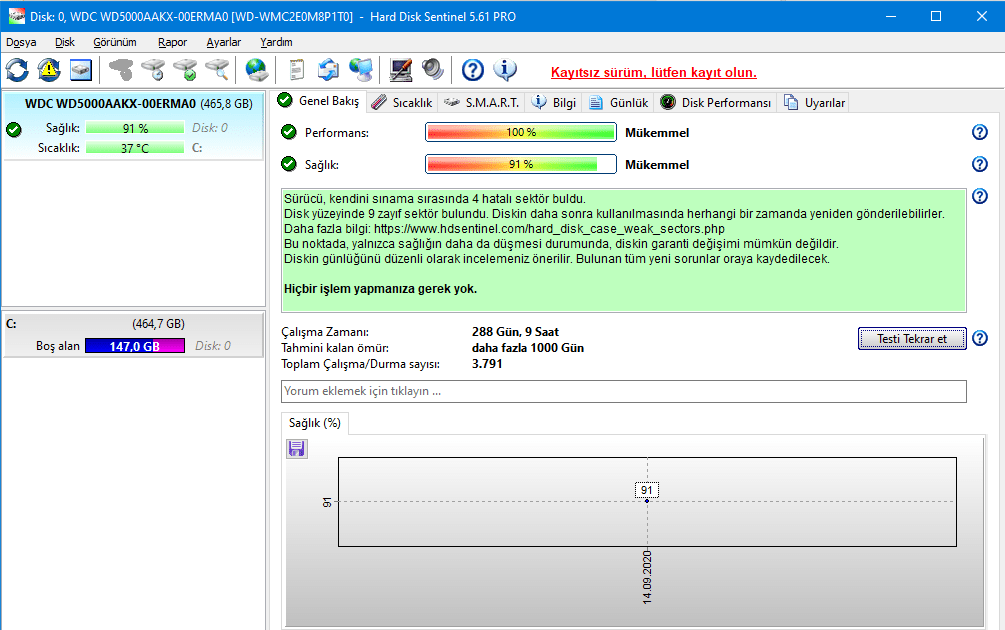
Task: Open the Yardım menu
Action: click(x=276, y=42)
